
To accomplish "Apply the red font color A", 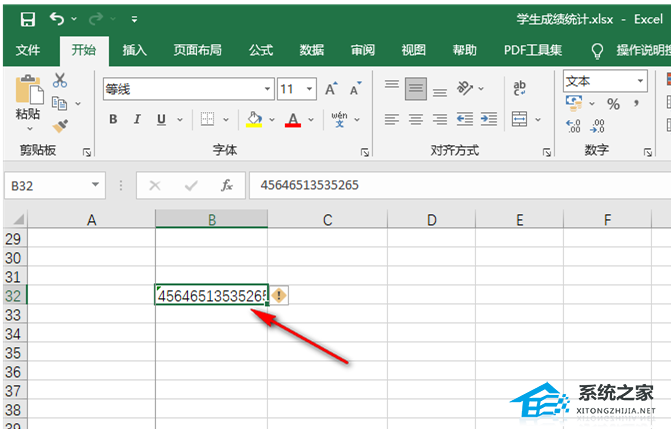I will pos(293,119).
